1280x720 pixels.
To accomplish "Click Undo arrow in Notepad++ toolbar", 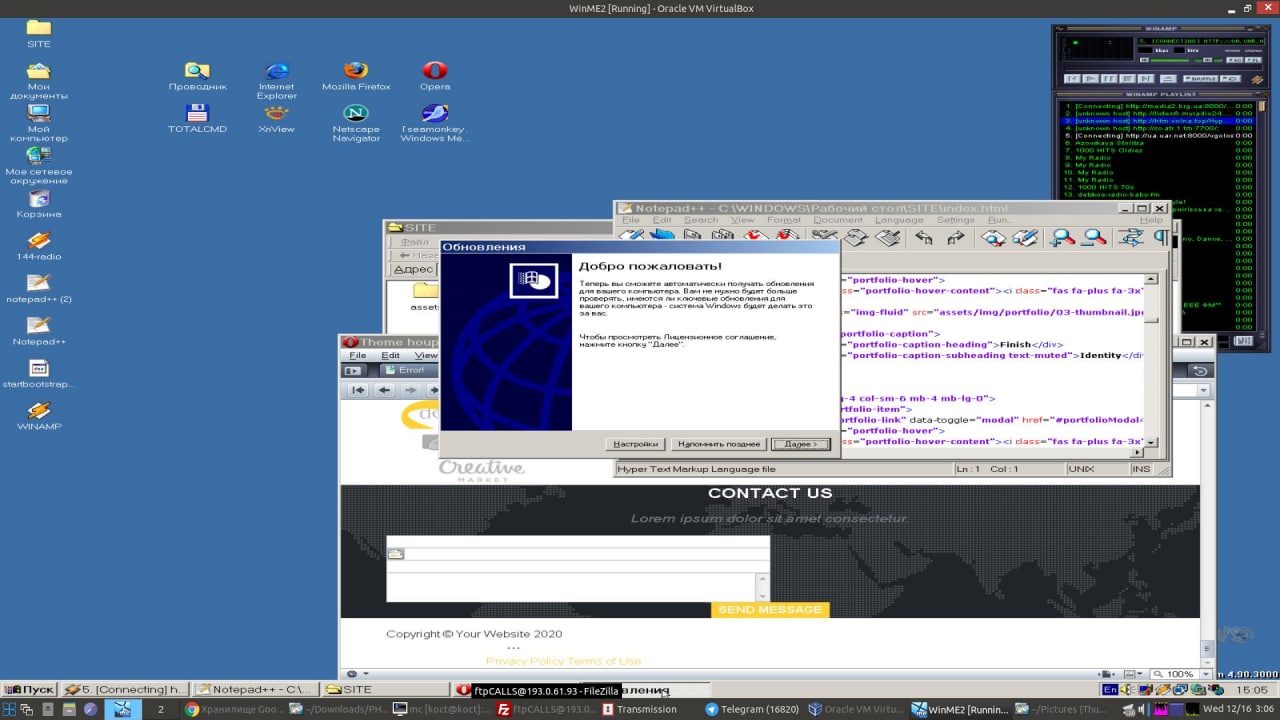I will [x=924, y=238].
